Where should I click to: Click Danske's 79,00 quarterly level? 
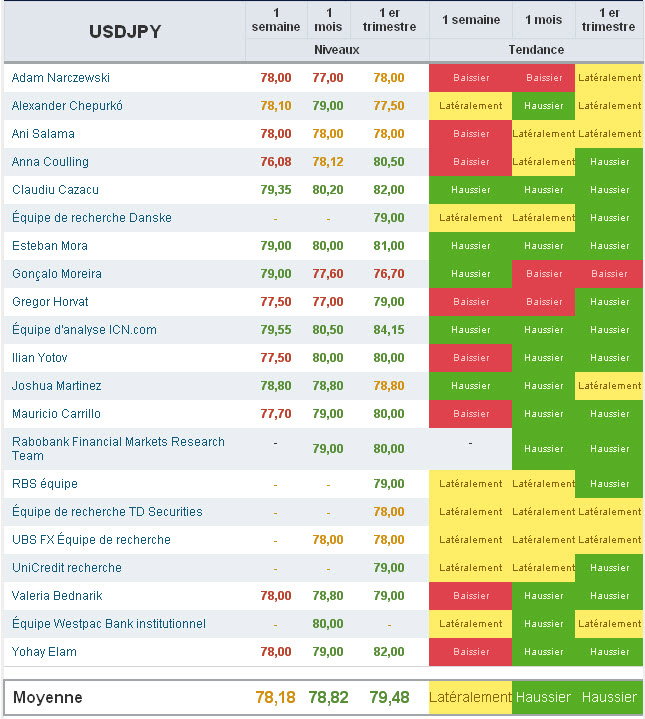pos(389,217)
